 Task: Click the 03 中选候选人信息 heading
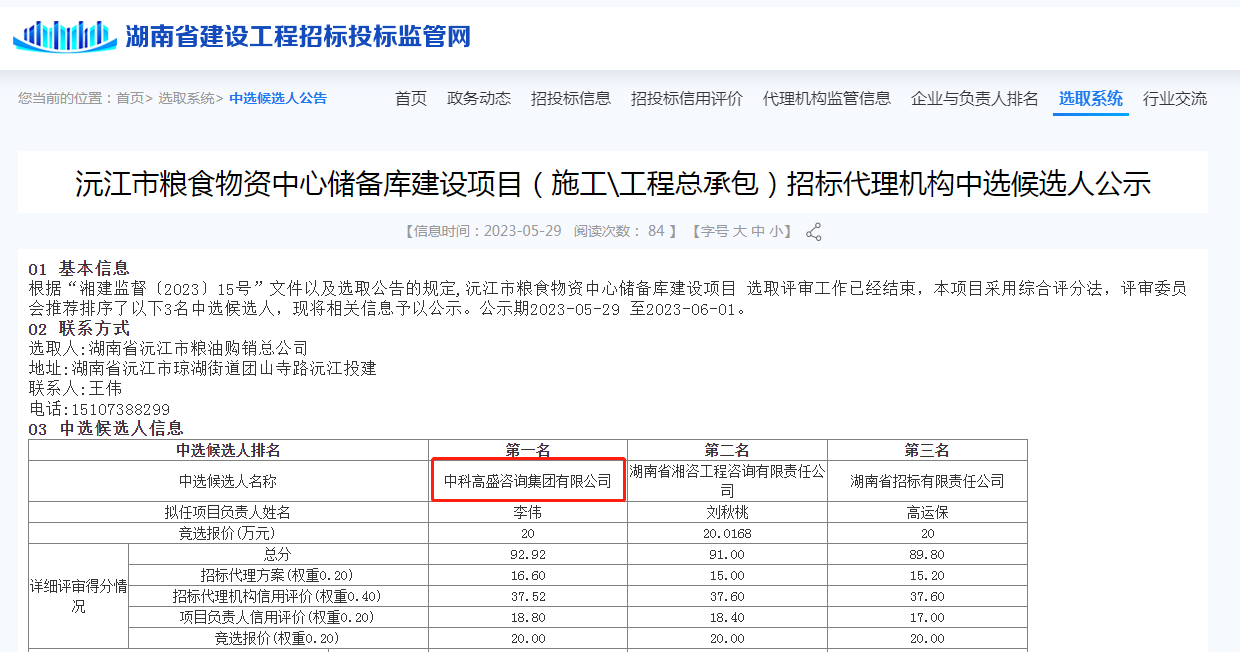point(106,428)
